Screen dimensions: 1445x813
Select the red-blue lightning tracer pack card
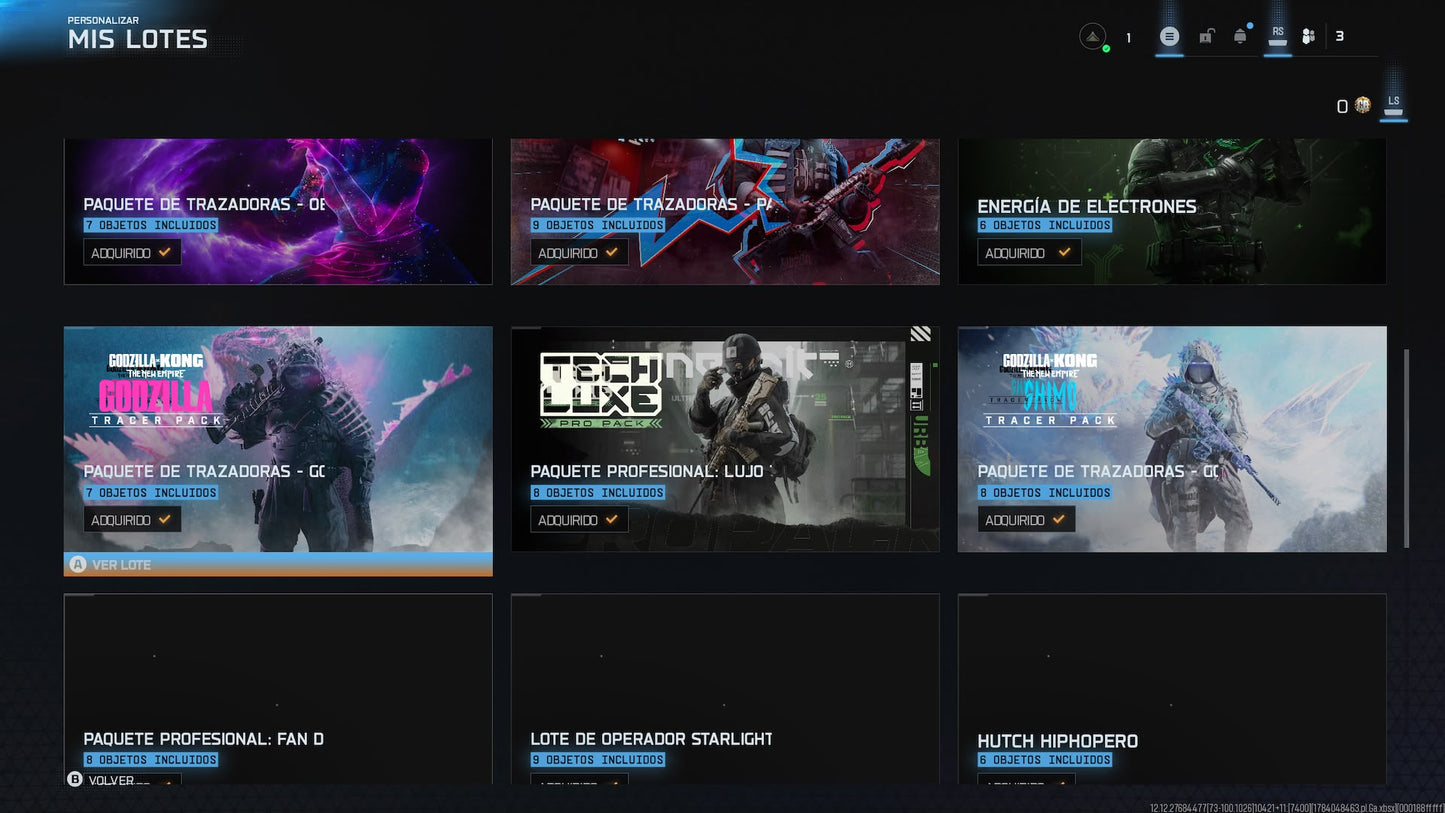(x=725, y=211)
